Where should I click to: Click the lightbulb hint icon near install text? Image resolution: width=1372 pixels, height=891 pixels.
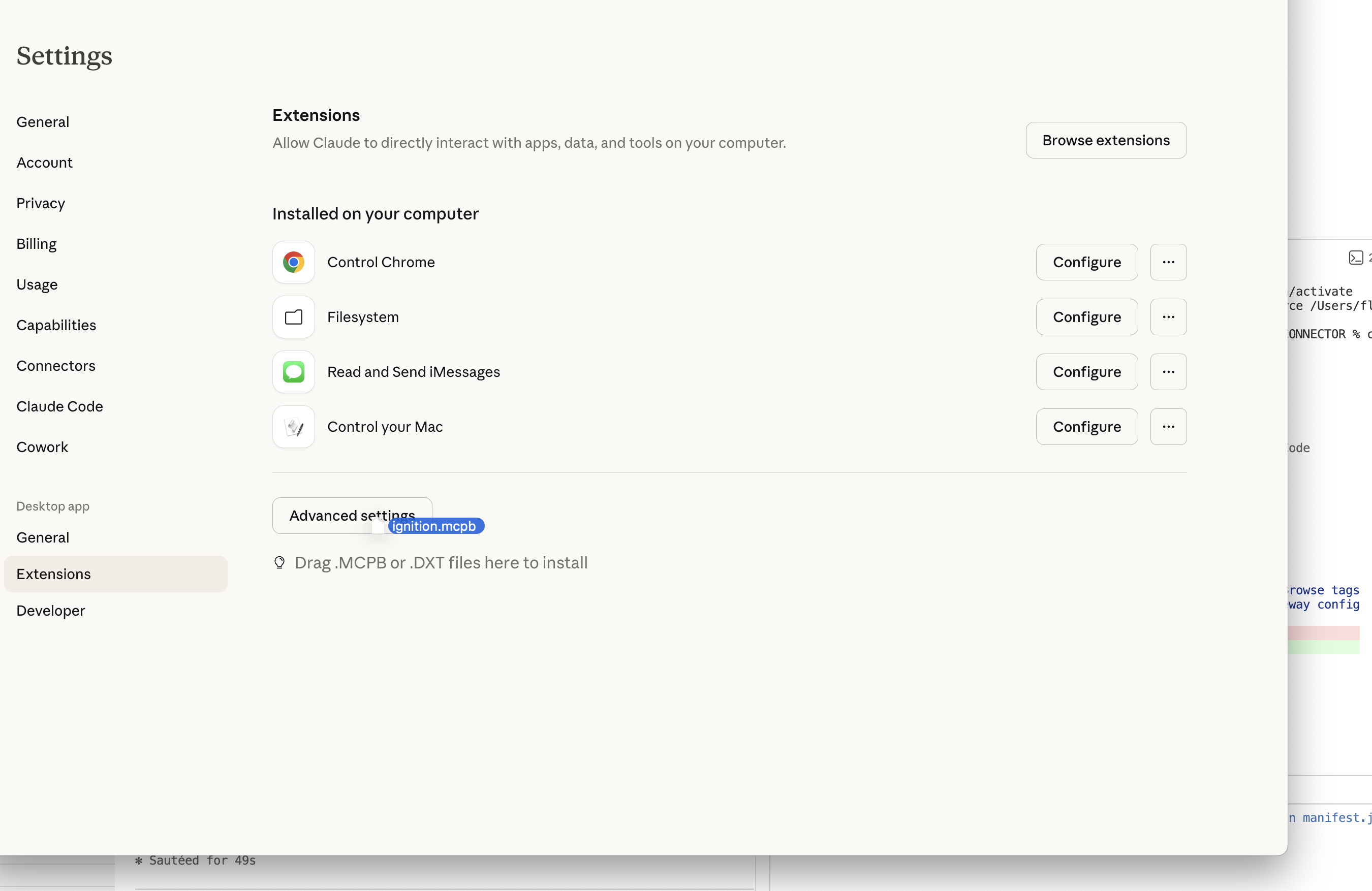279,562
